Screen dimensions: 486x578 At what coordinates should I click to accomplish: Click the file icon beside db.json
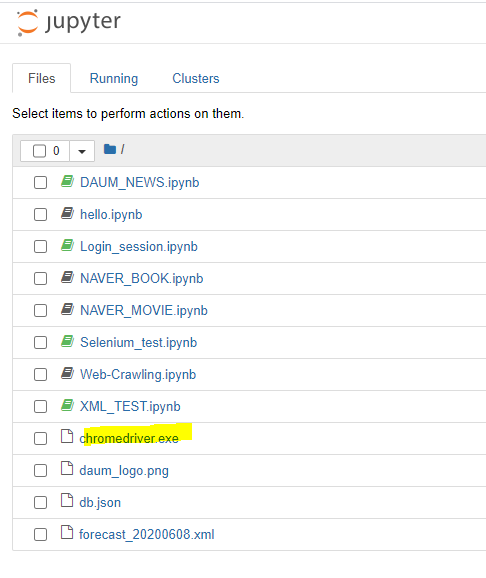67,500
